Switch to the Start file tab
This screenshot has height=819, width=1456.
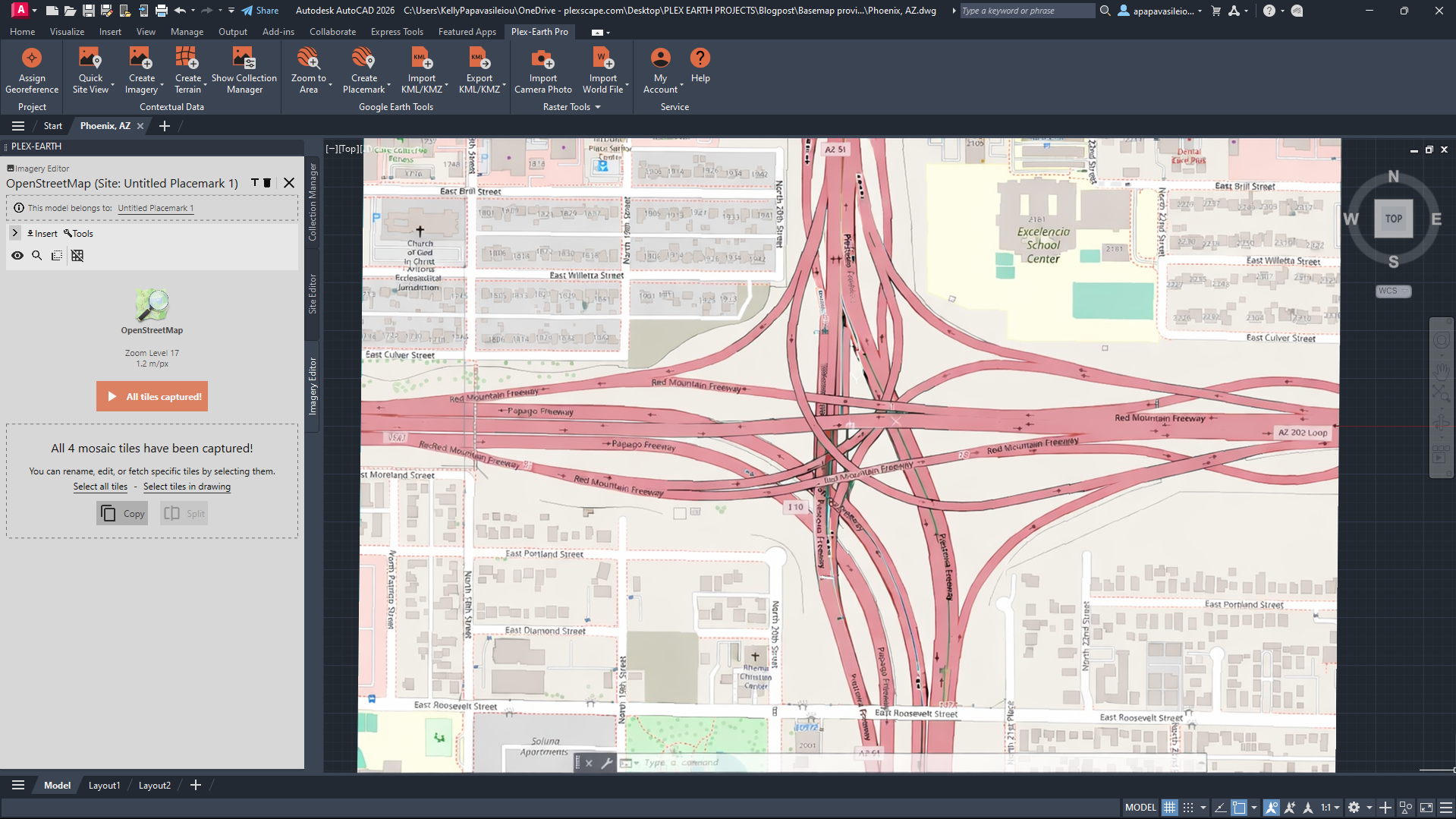tap(52, 126)
